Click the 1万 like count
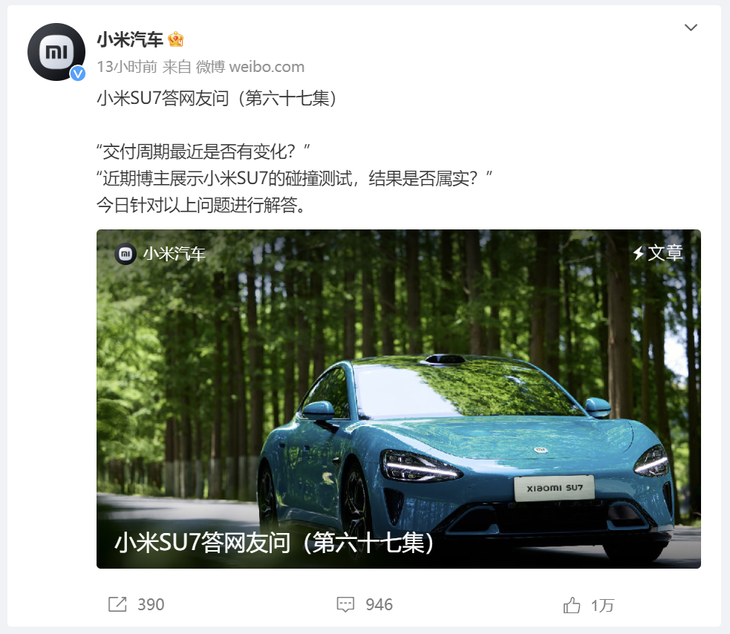Viewport: 730px width, 634px height. [603, 606]
